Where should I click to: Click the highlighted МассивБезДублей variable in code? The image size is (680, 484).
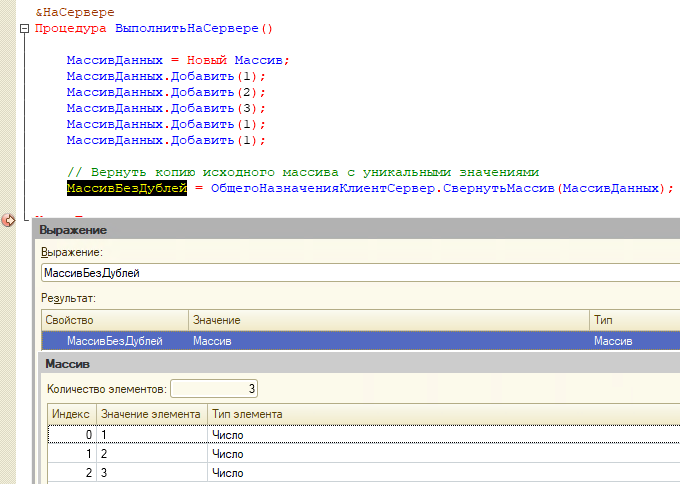click(126, 187)
